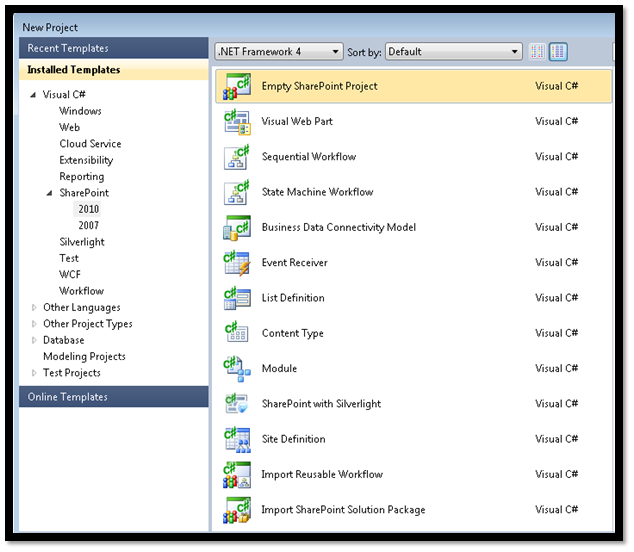Expand the Database tree node

34,341
